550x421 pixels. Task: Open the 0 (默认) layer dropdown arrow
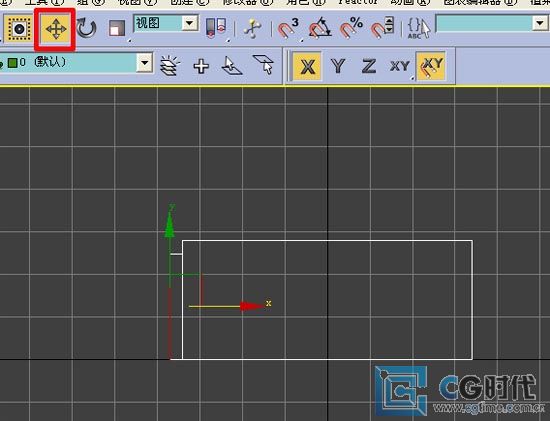click(144, 63)
